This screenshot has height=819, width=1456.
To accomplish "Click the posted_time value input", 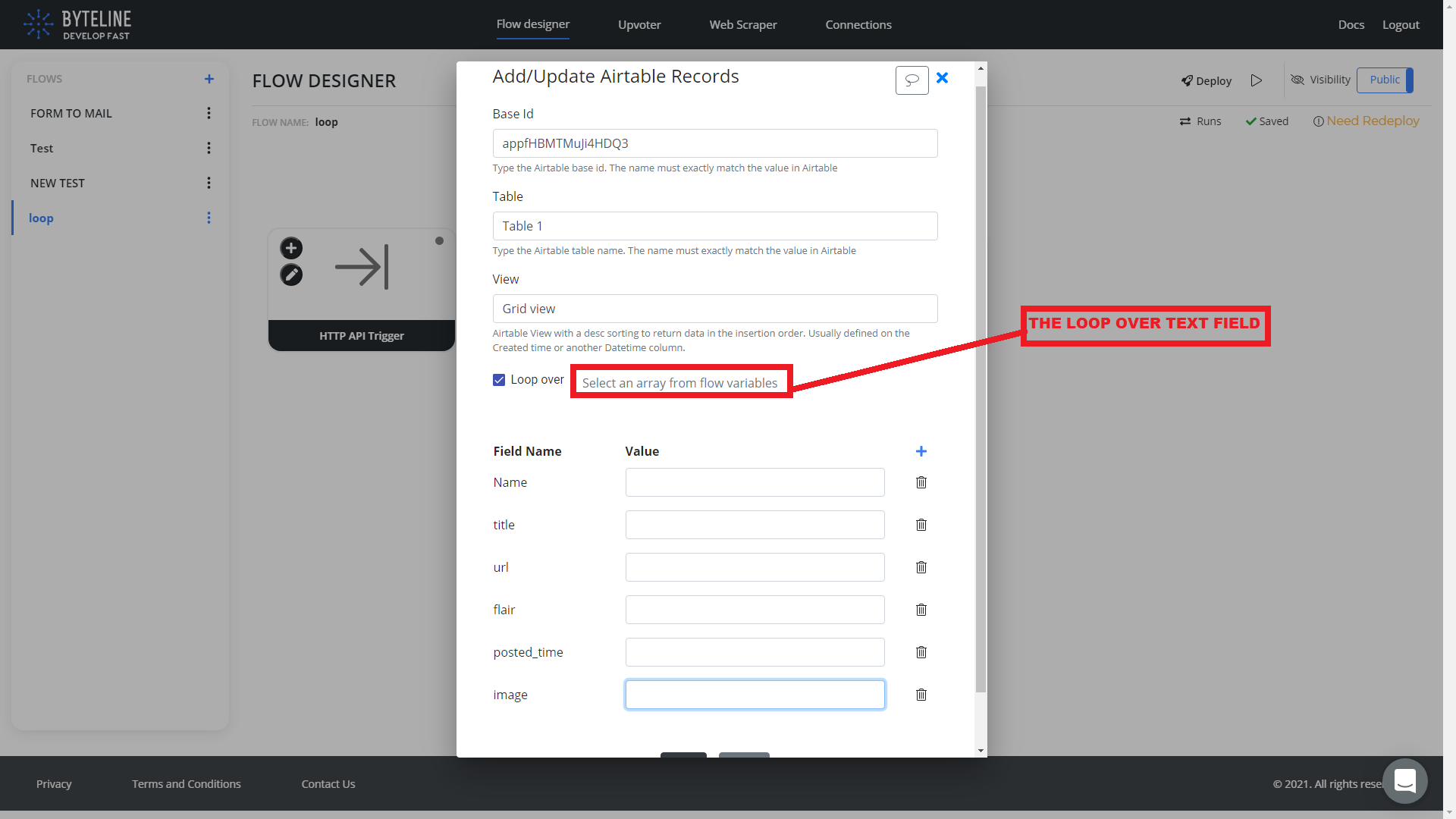I will pyautogui.click(x=755, y=652).
